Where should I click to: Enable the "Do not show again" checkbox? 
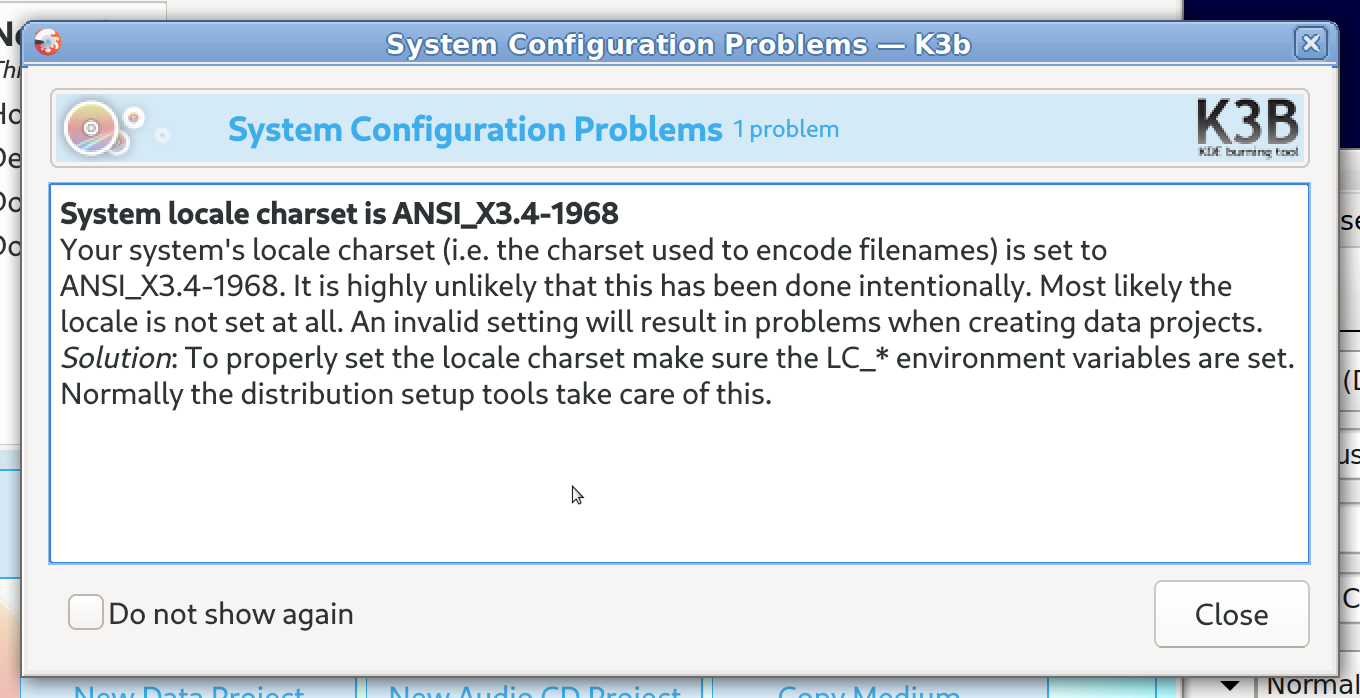[x=86, y=613]
